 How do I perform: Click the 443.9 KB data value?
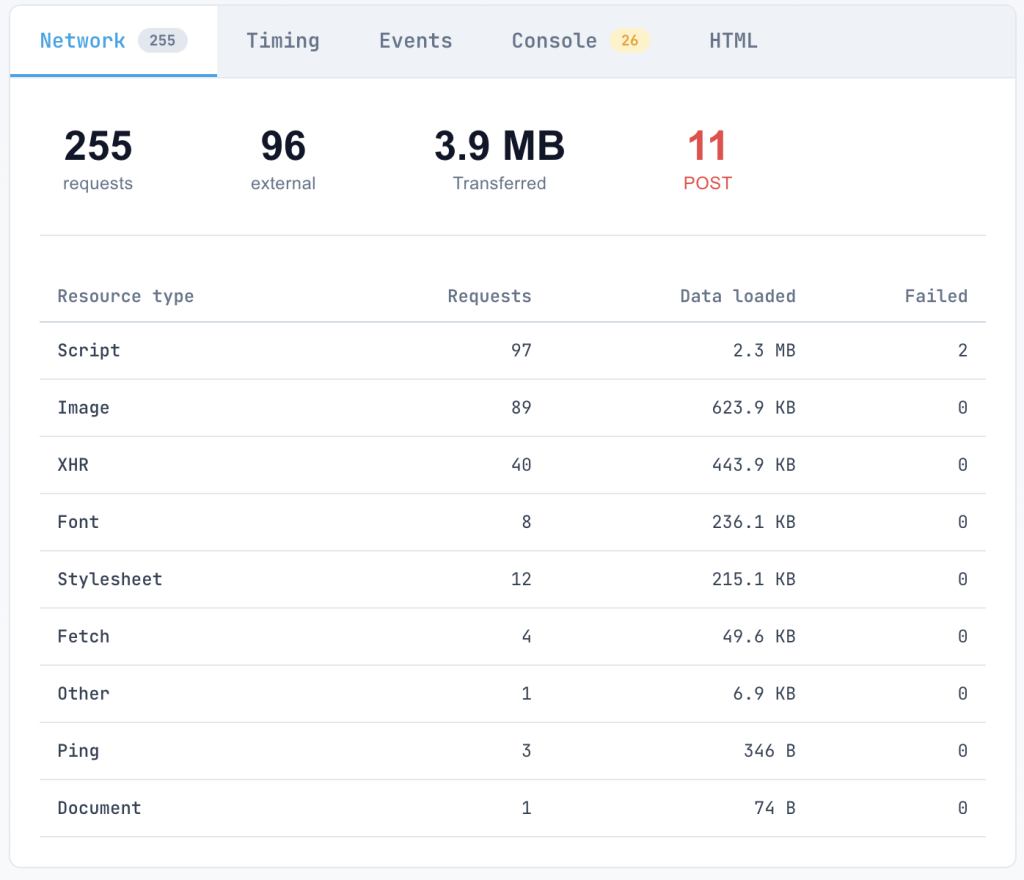(x=754, y=465)
